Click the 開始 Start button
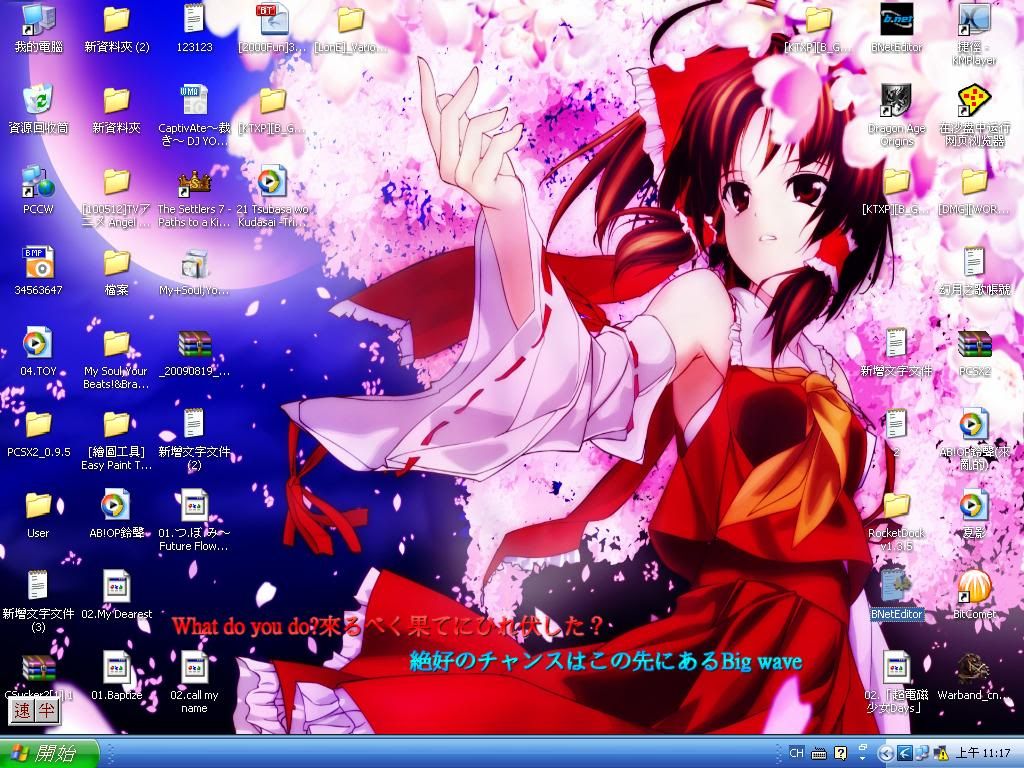Image resolution: width=1024 pixels, height=768 pixels. [x=49, y=753]
